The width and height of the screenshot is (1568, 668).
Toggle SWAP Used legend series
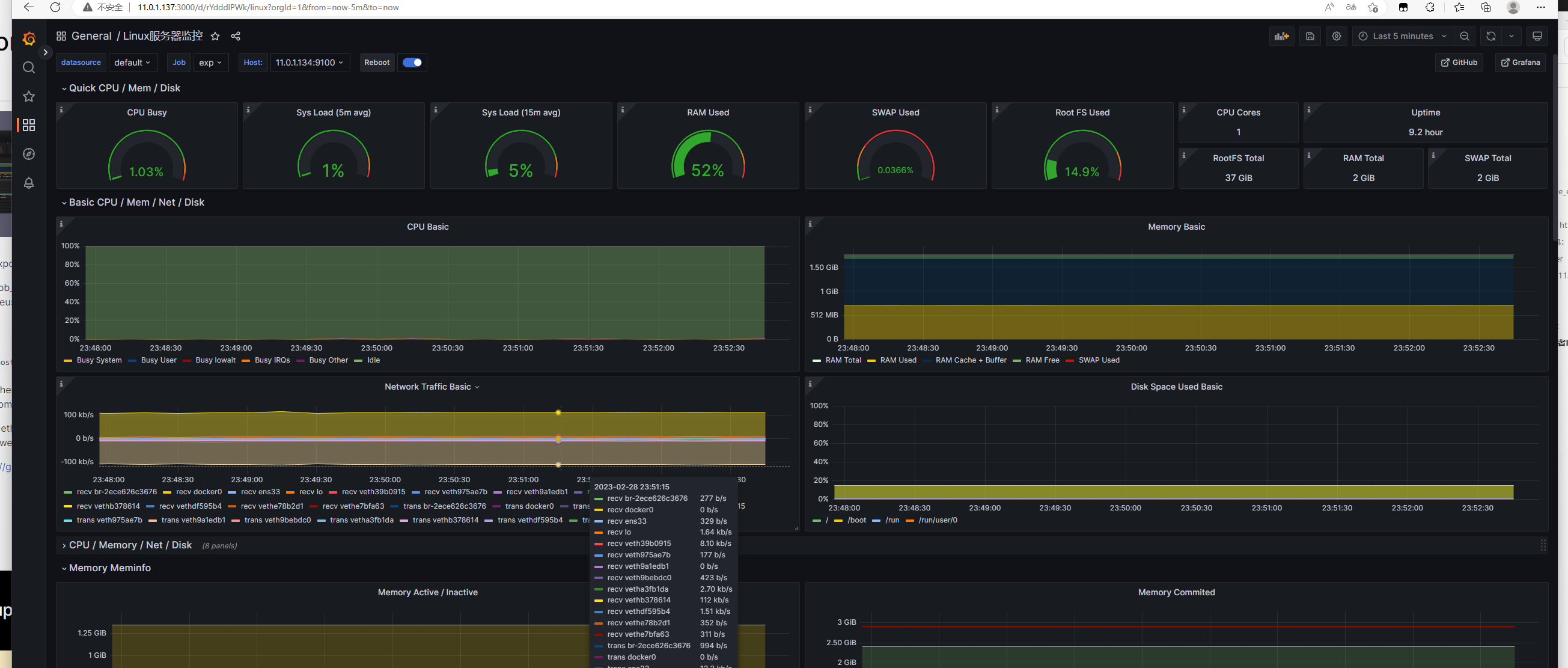click(1099, 360)
